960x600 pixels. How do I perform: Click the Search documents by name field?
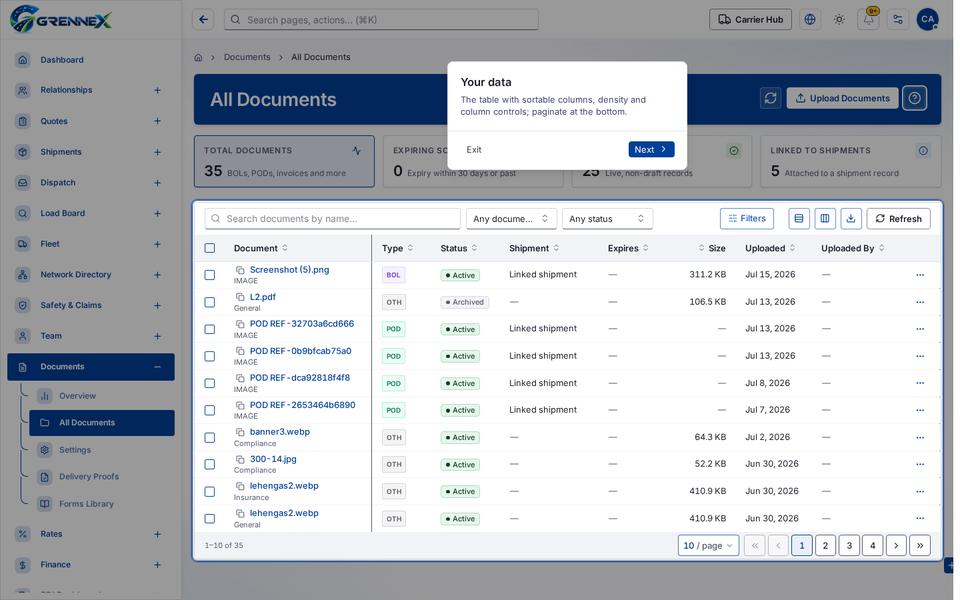tap(332, 219)
